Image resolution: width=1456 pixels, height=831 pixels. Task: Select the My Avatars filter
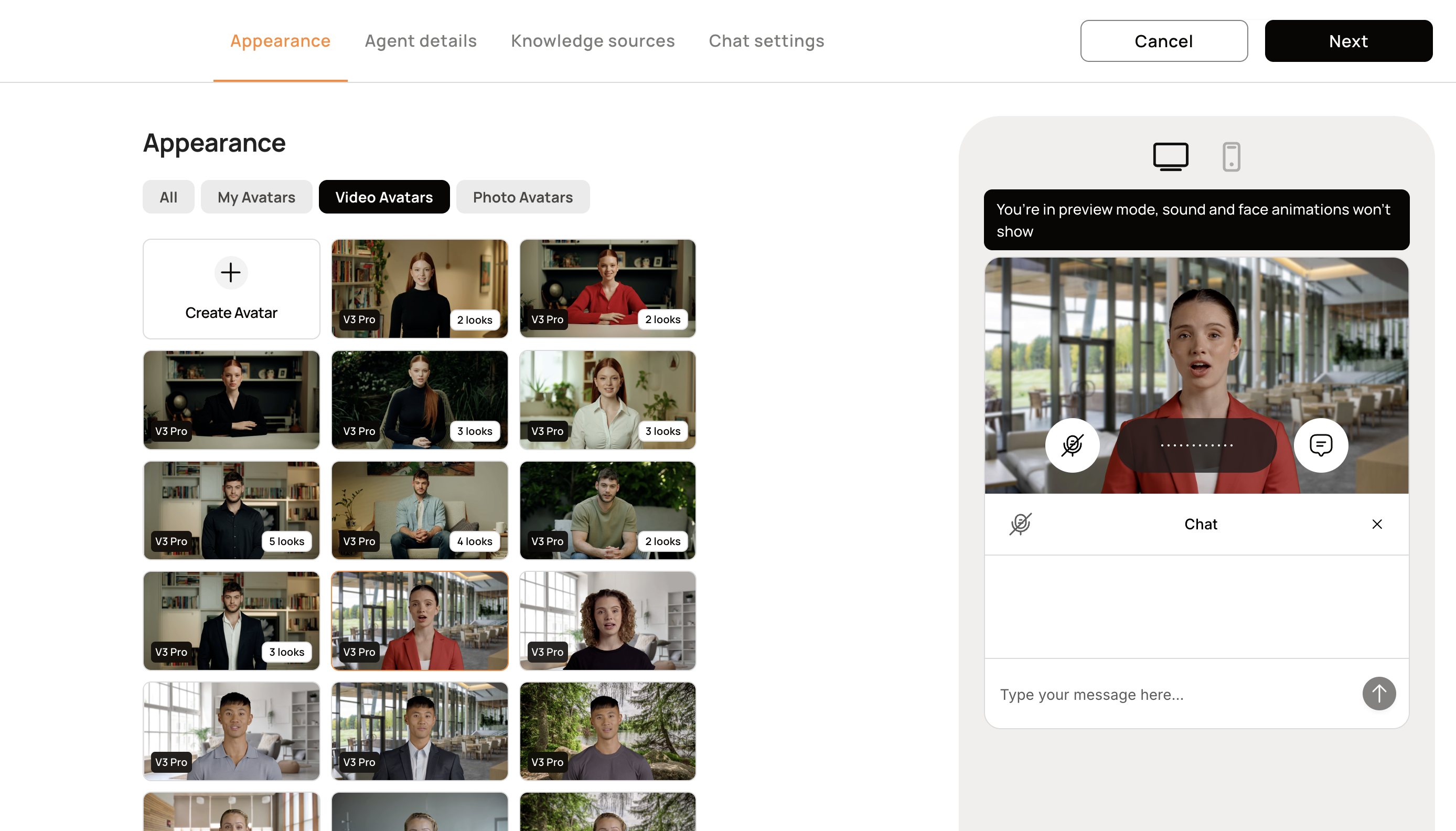click(256, 197)
